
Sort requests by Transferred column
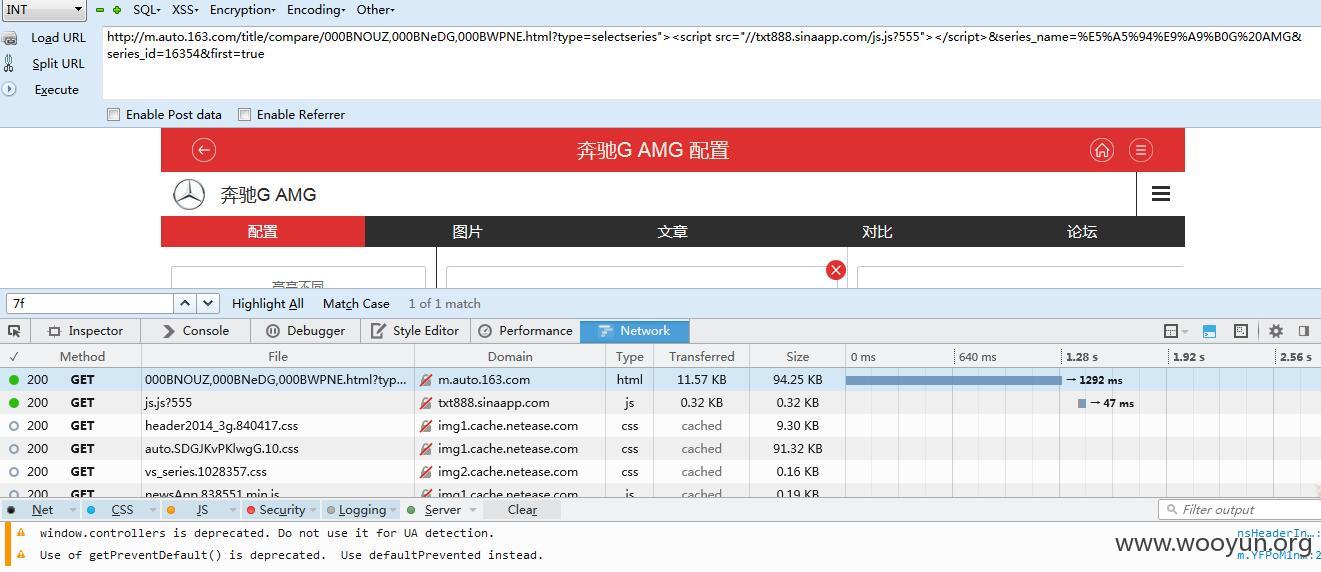click(x=701, y=357)
